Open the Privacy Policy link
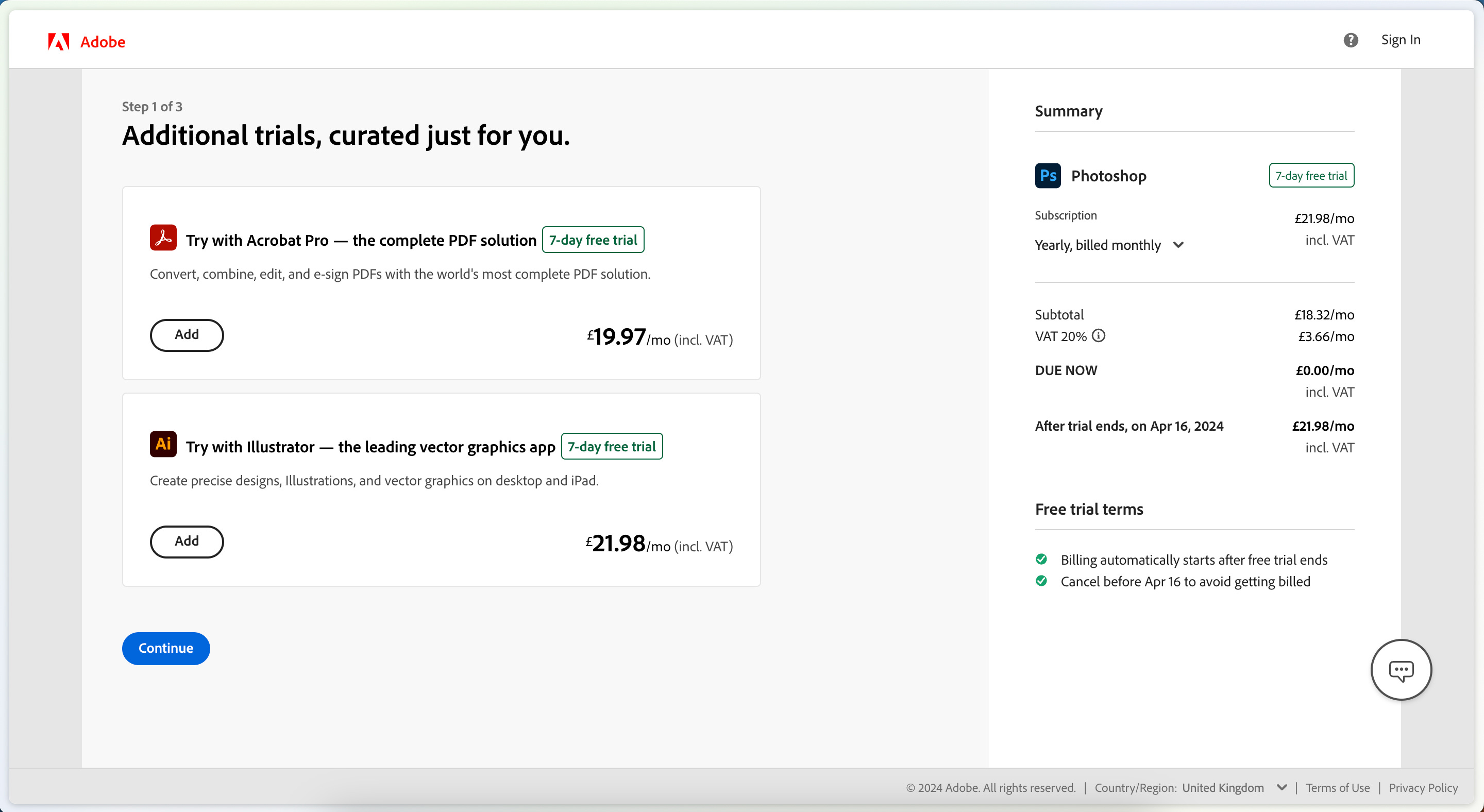1484x812 pixels. [1423, 788]
